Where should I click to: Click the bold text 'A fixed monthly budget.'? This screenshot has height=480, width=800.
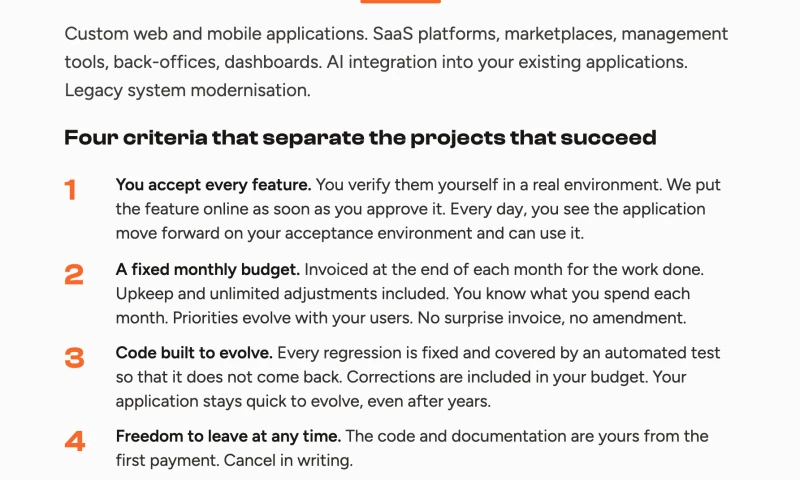pos(208,269)
